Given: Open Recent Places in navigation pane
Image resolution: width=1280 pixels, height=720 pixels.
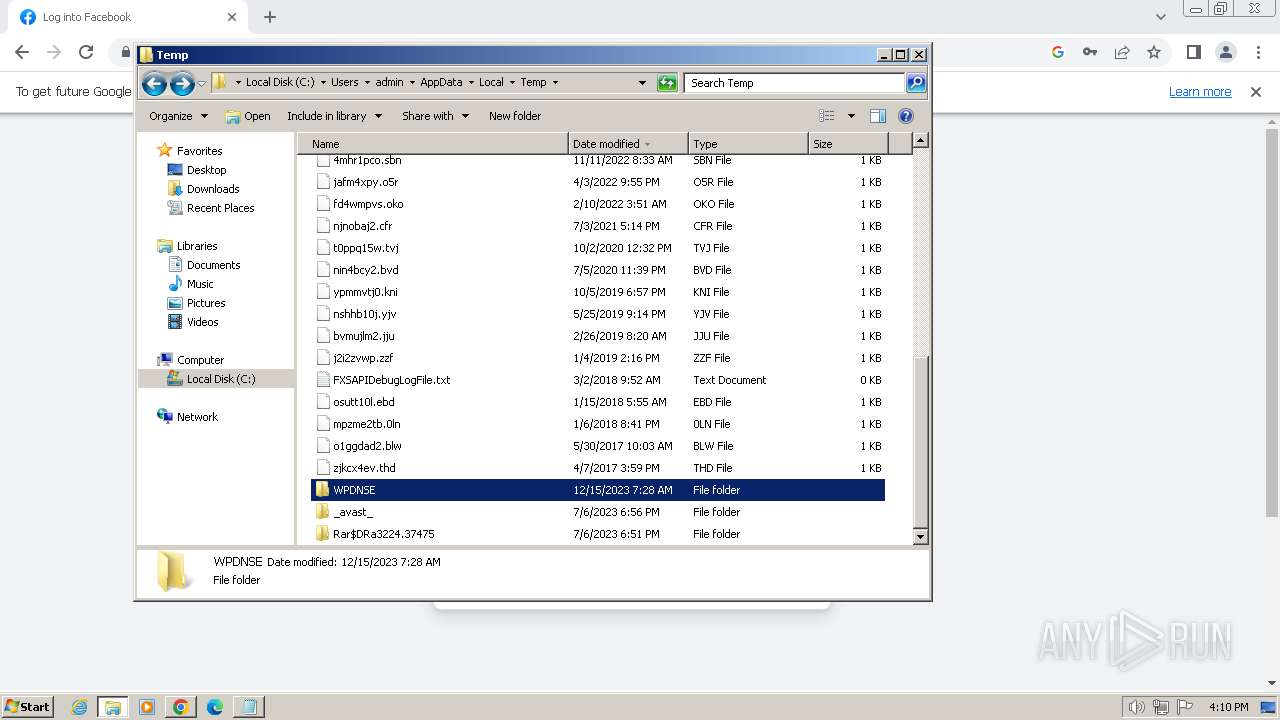Looking at the screenshot, I should pyautogui.click(x=220, y=208).
